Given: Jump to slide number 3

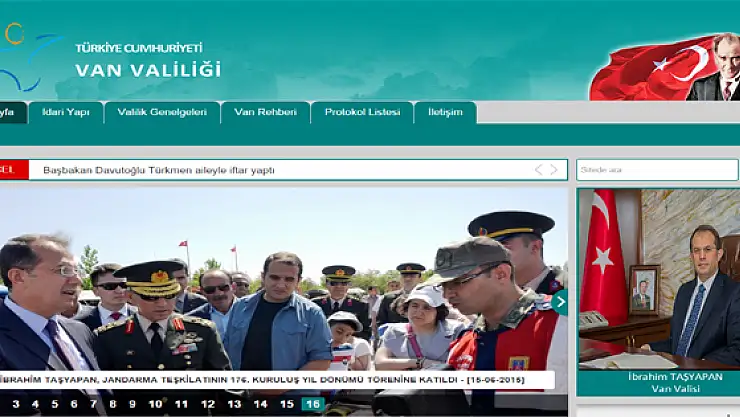Looking at the screenshot, I should tap(16, 404).
